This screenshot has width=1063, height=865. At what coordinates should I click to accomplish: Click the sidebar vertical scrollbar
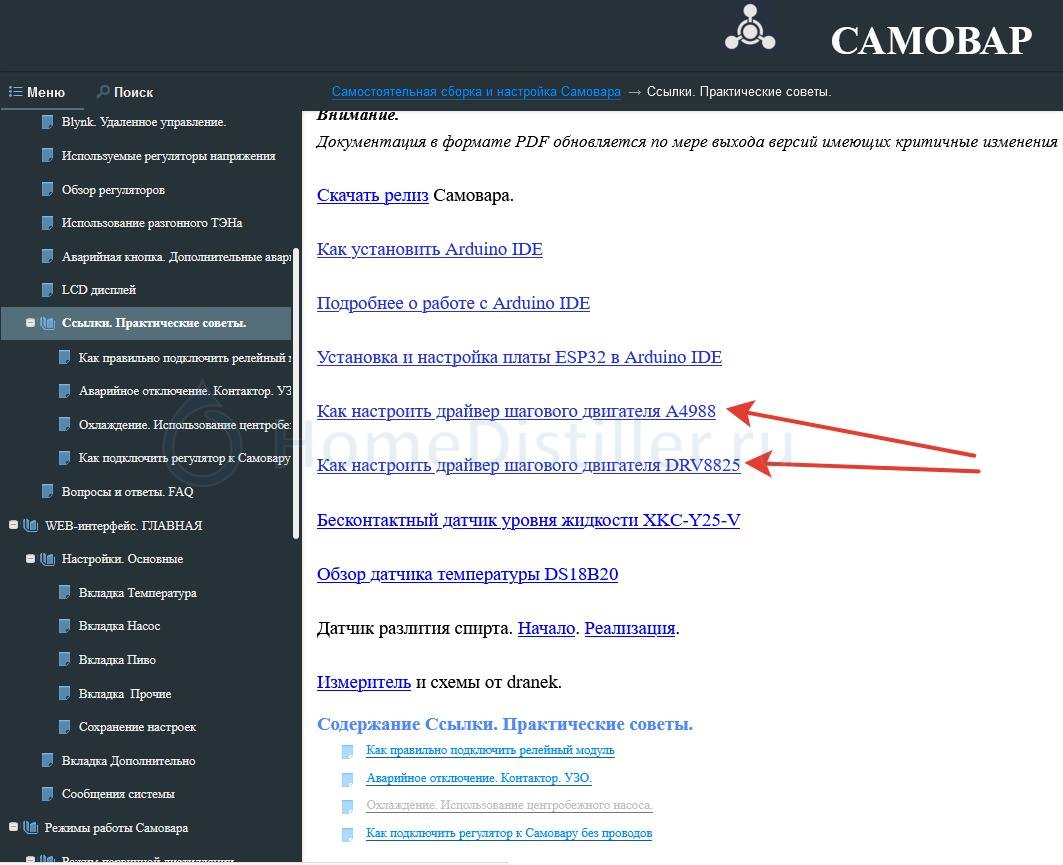pos(296,393)
